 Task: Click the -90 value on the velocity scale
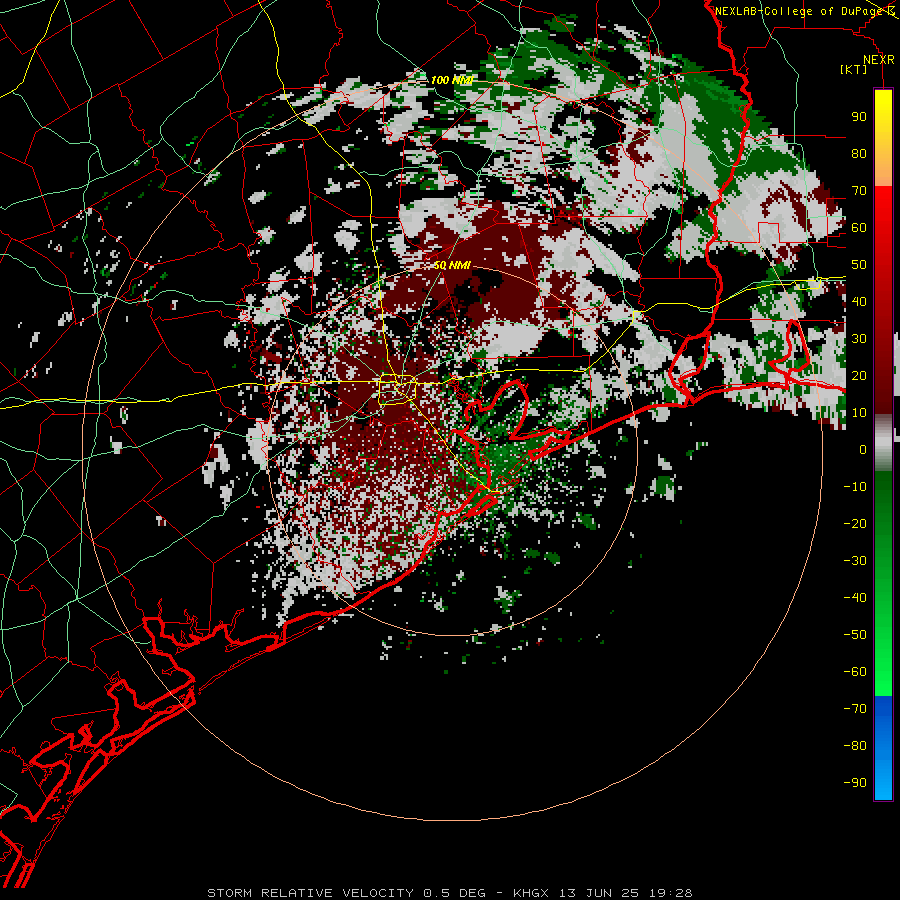click(x=855, y=783)
